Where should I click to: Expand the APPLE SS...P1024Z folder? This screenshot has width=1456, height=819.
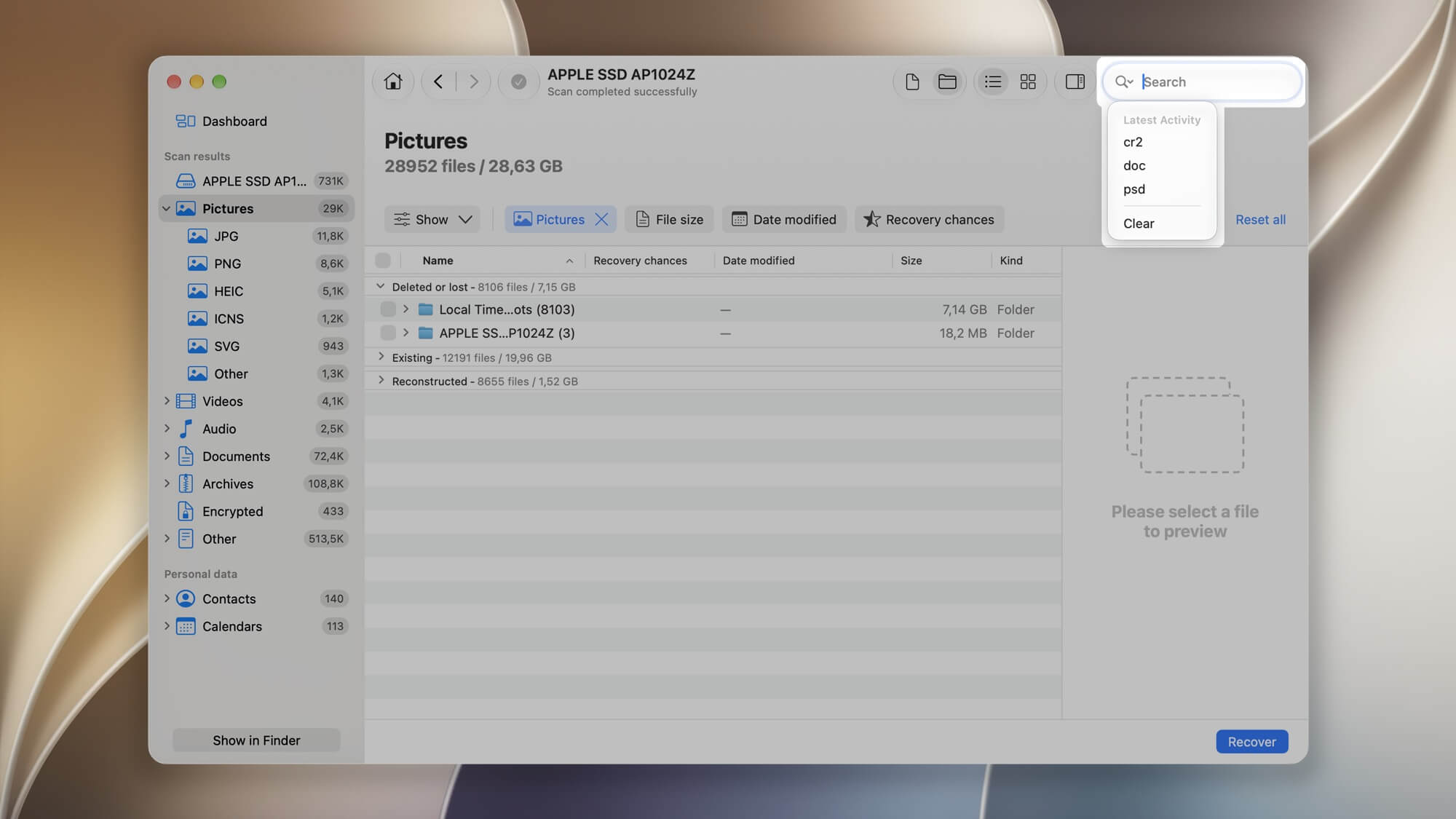click(405, 333)
